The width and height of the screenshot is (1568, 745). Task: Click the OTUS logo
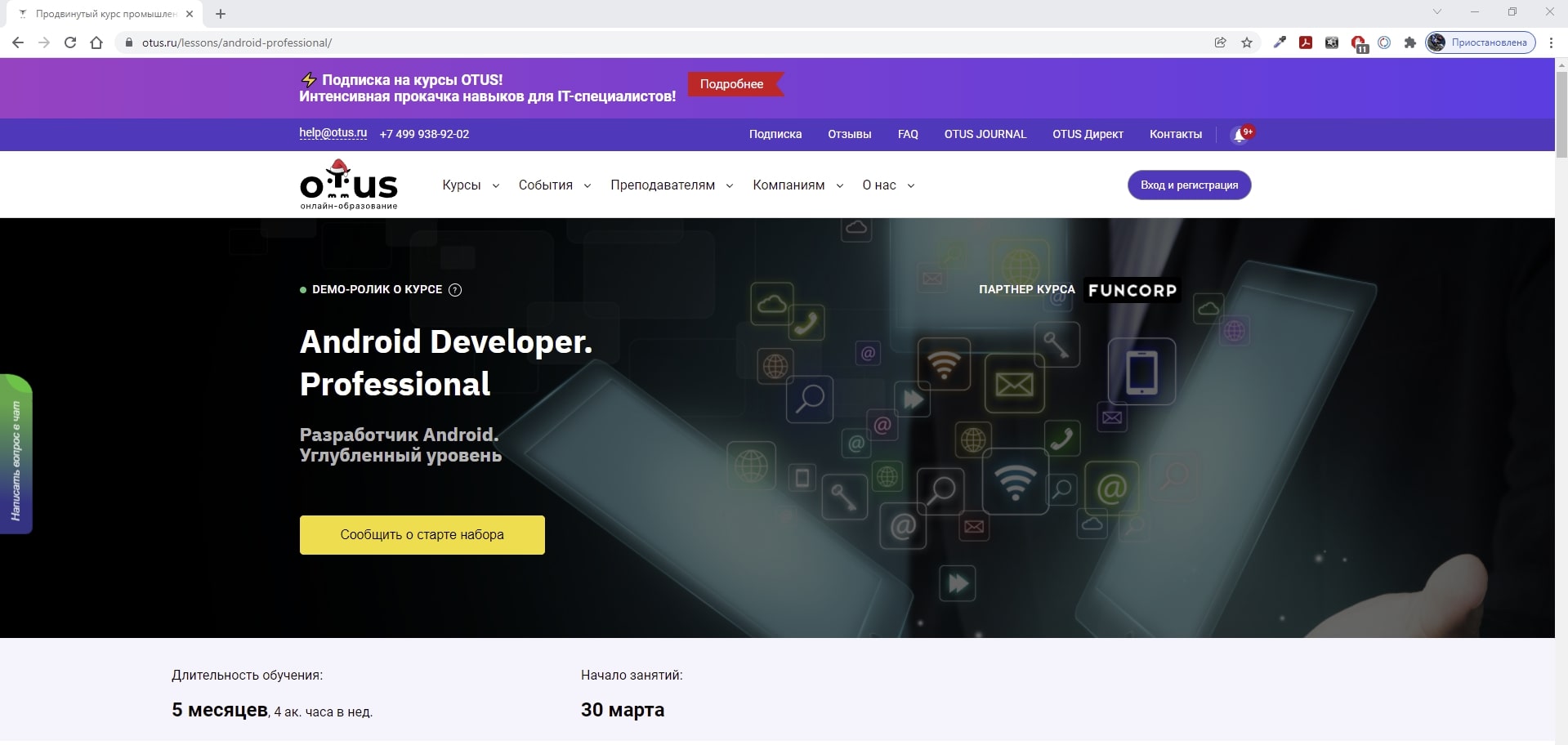click(x=349, y=185)
